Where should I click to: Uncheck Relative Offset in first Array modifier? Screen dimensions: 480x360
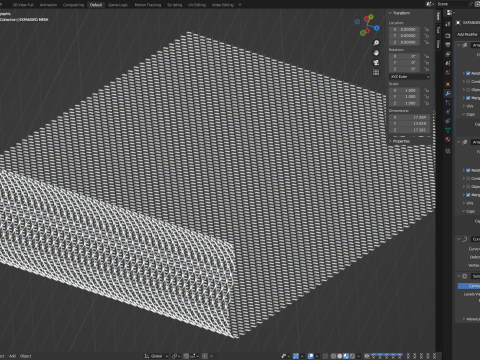point(468,73)
